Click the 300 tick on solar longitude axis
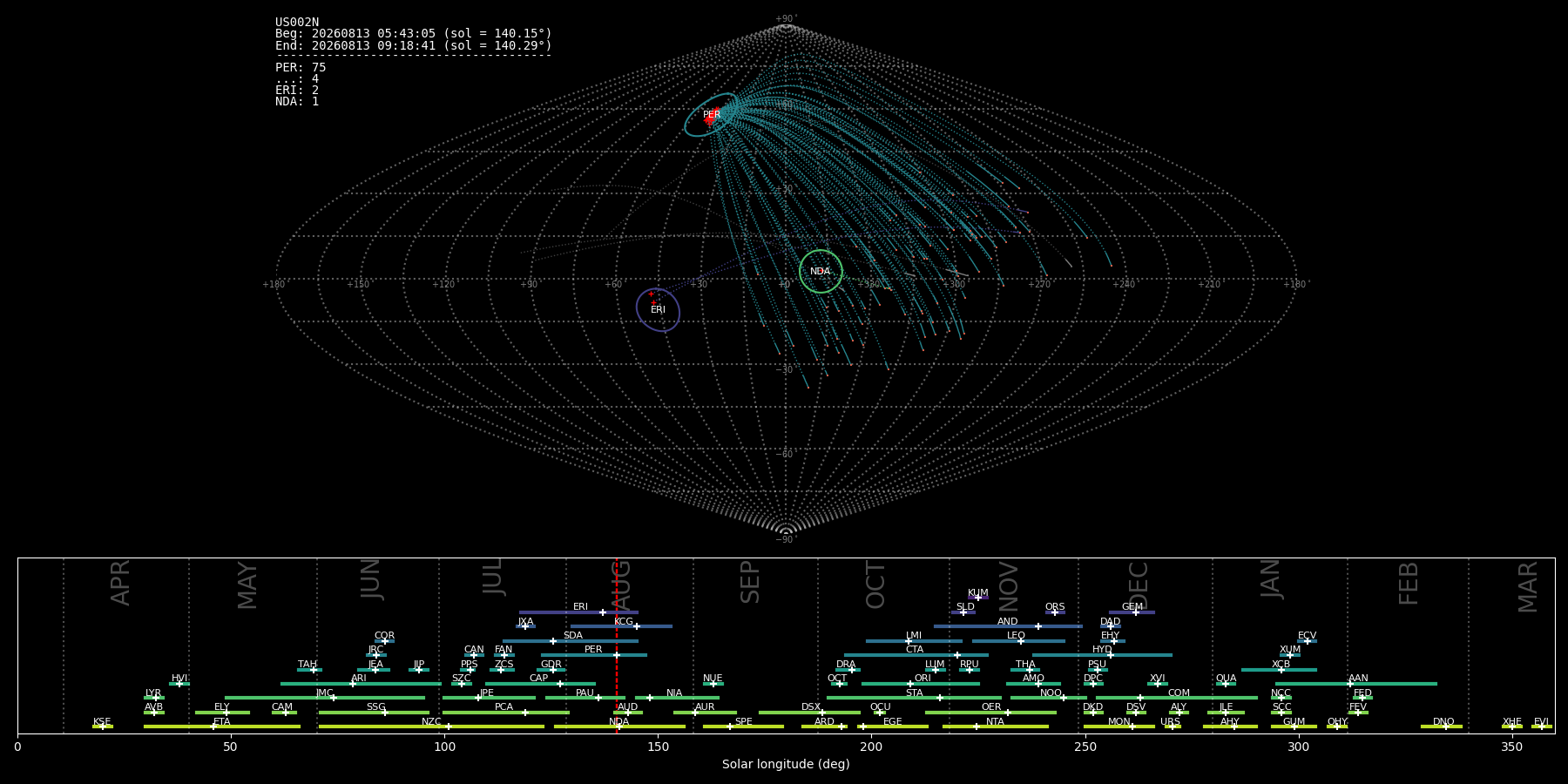The image size is (1568, 784). click(x=1298, y=747)
